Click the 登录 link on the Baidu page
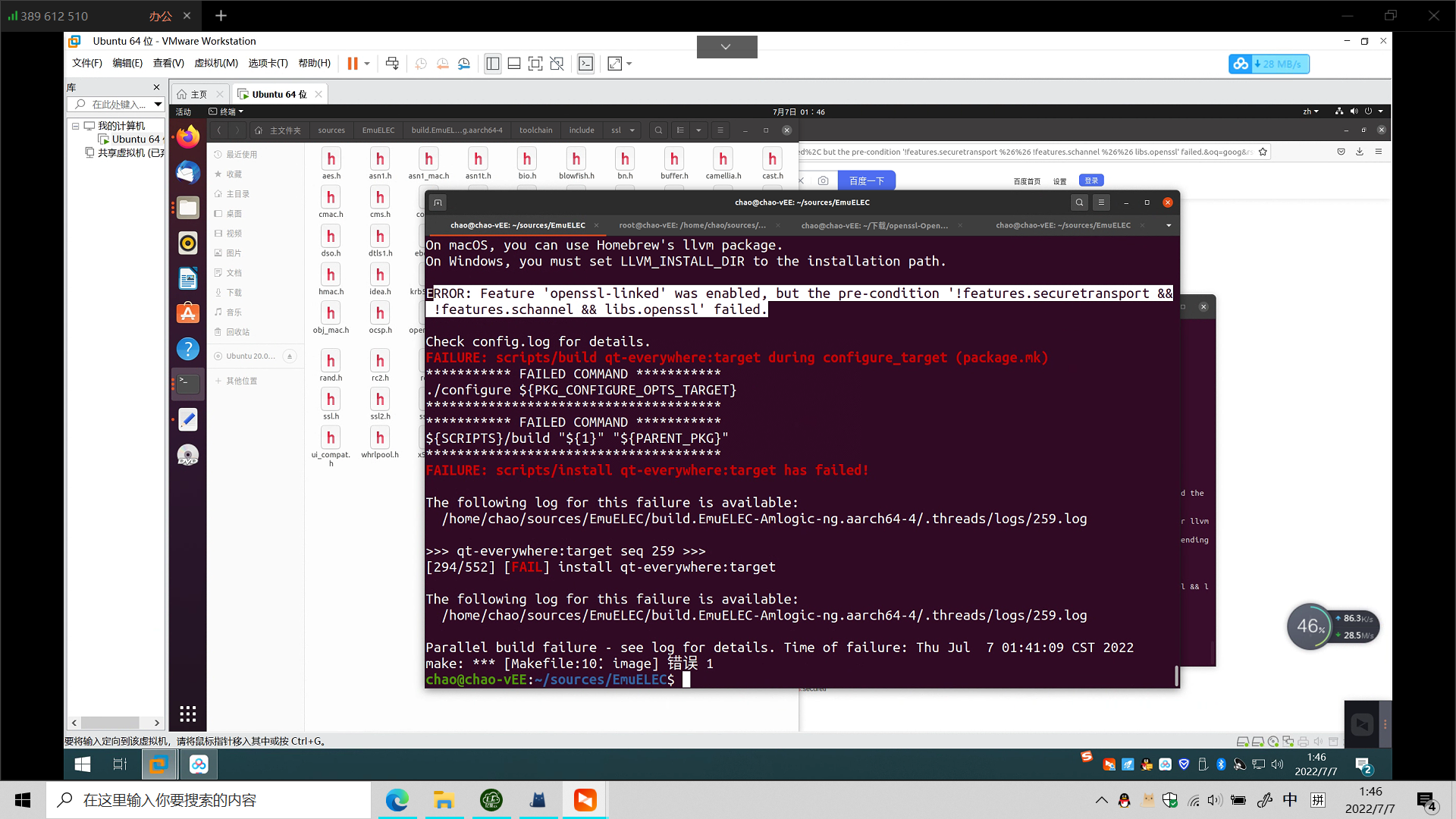1456x819 pixels. click(1090, 180)
